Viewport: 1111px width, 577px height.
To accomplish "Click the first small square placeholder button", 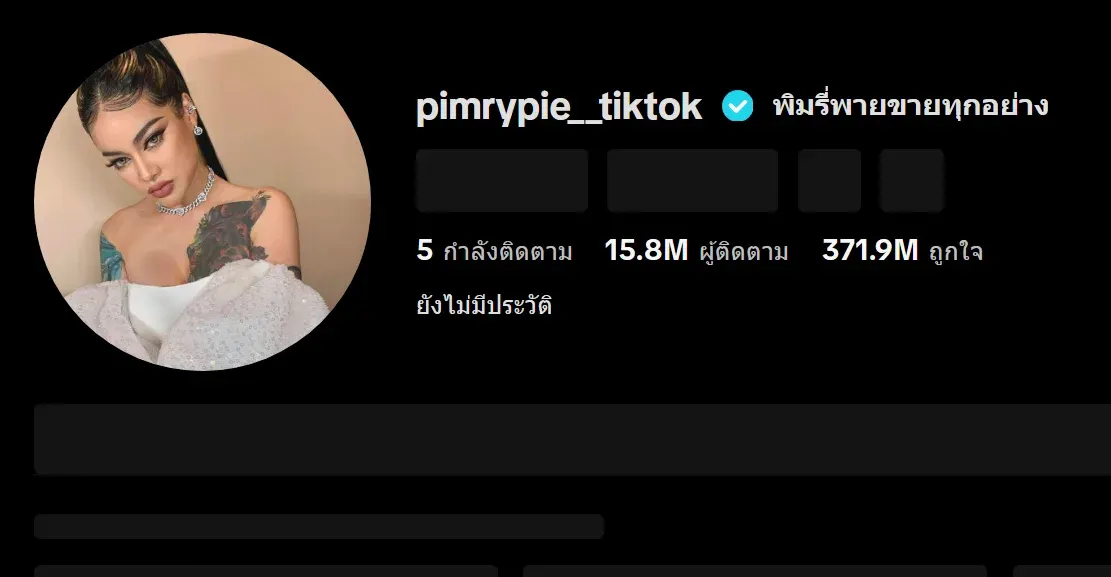I will pyautogui.click(x=829, y=181).
